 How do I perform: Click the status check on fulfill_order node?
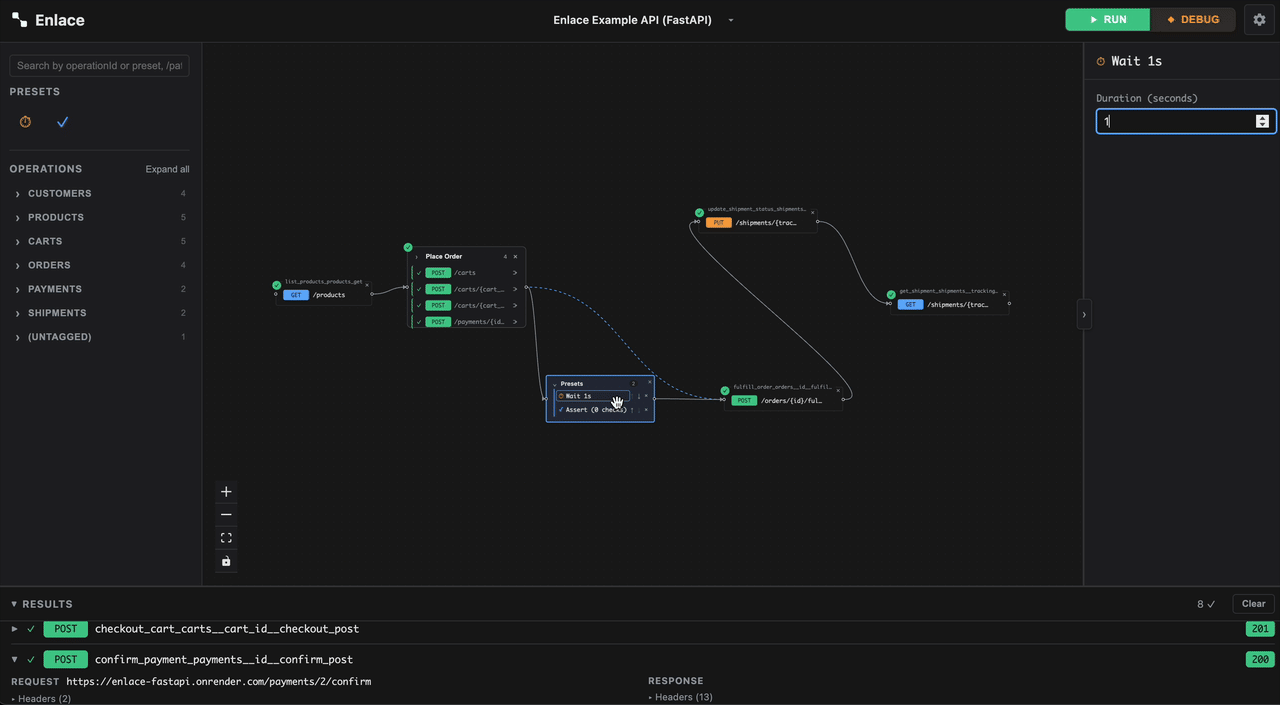pos(725,391)
